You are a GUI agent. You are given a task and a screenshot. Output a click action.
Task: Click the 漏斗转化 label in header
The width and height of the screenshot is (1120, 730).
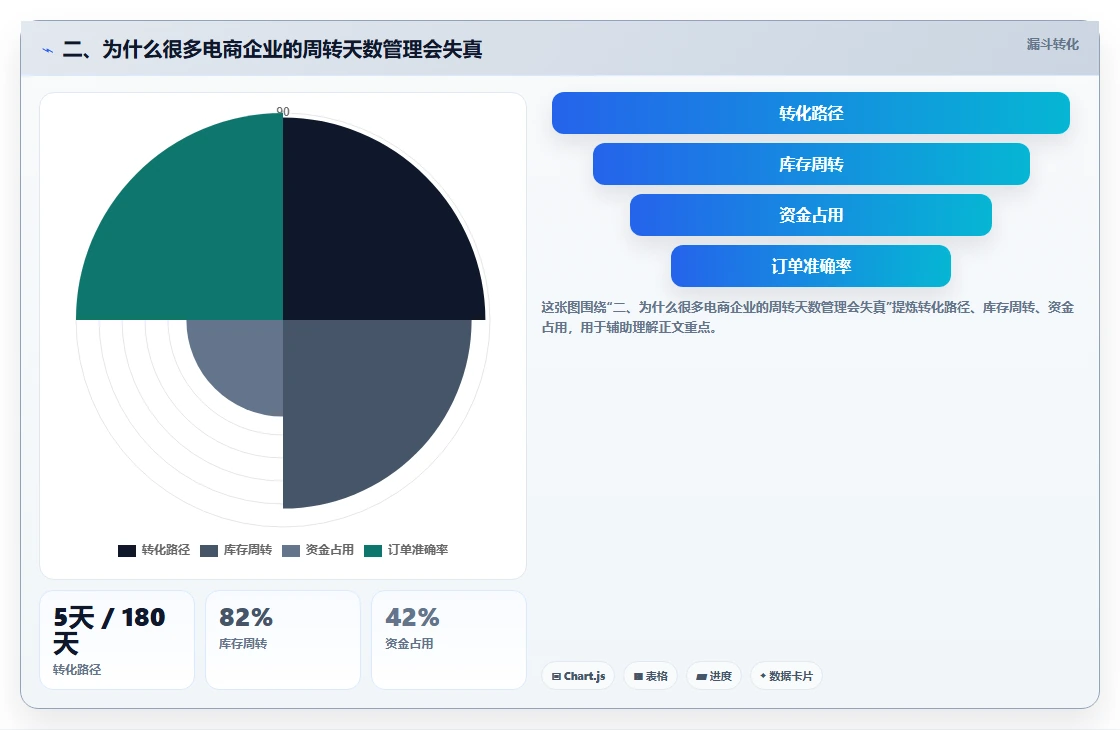[1052, 44]
